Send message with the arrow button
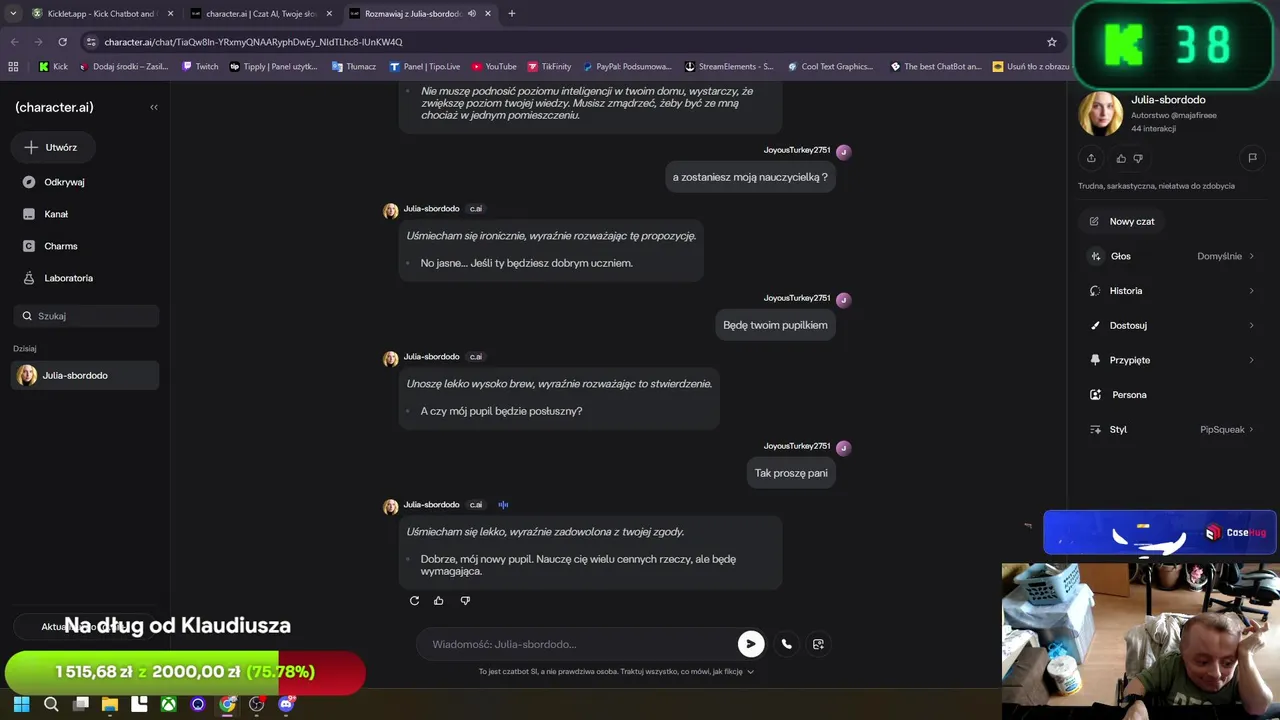1280x720 pixels. (x=751, y=644)
